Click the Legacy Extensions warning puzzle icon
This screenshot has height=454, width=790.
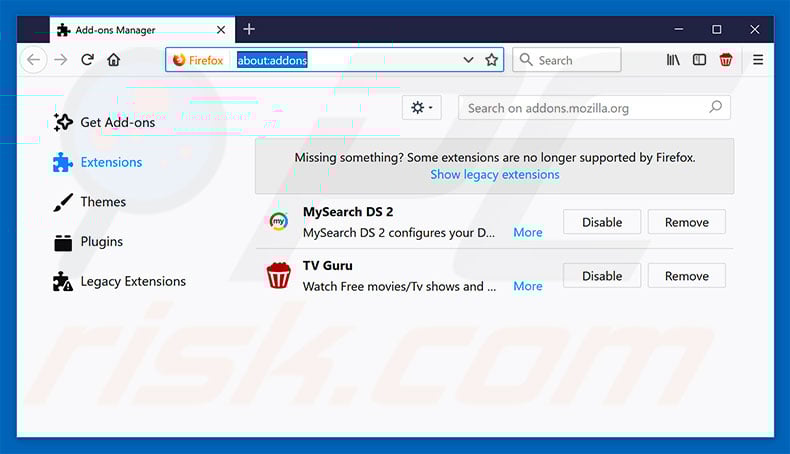click(x=63, y=282)
